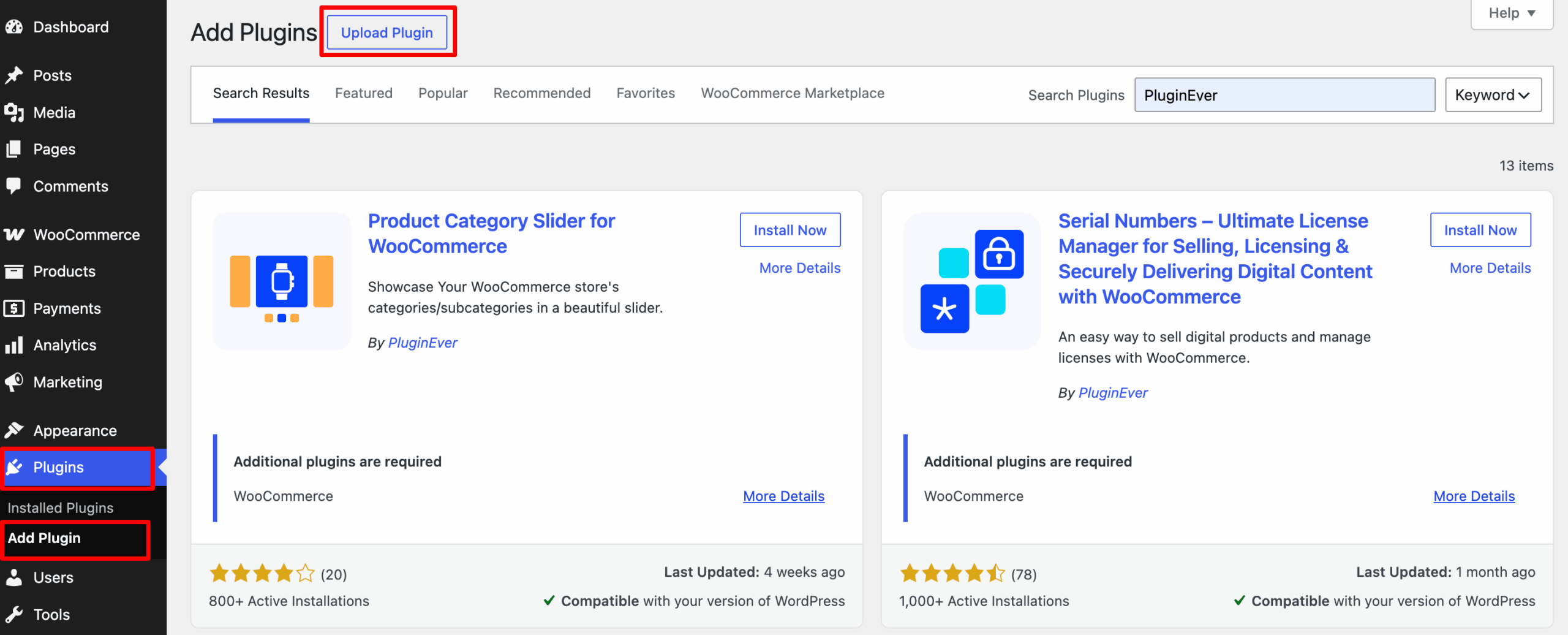Viewport: 1568px width, 635px height.
Task: Open the Plugins menu item
Action: click(x=83, y=467)
